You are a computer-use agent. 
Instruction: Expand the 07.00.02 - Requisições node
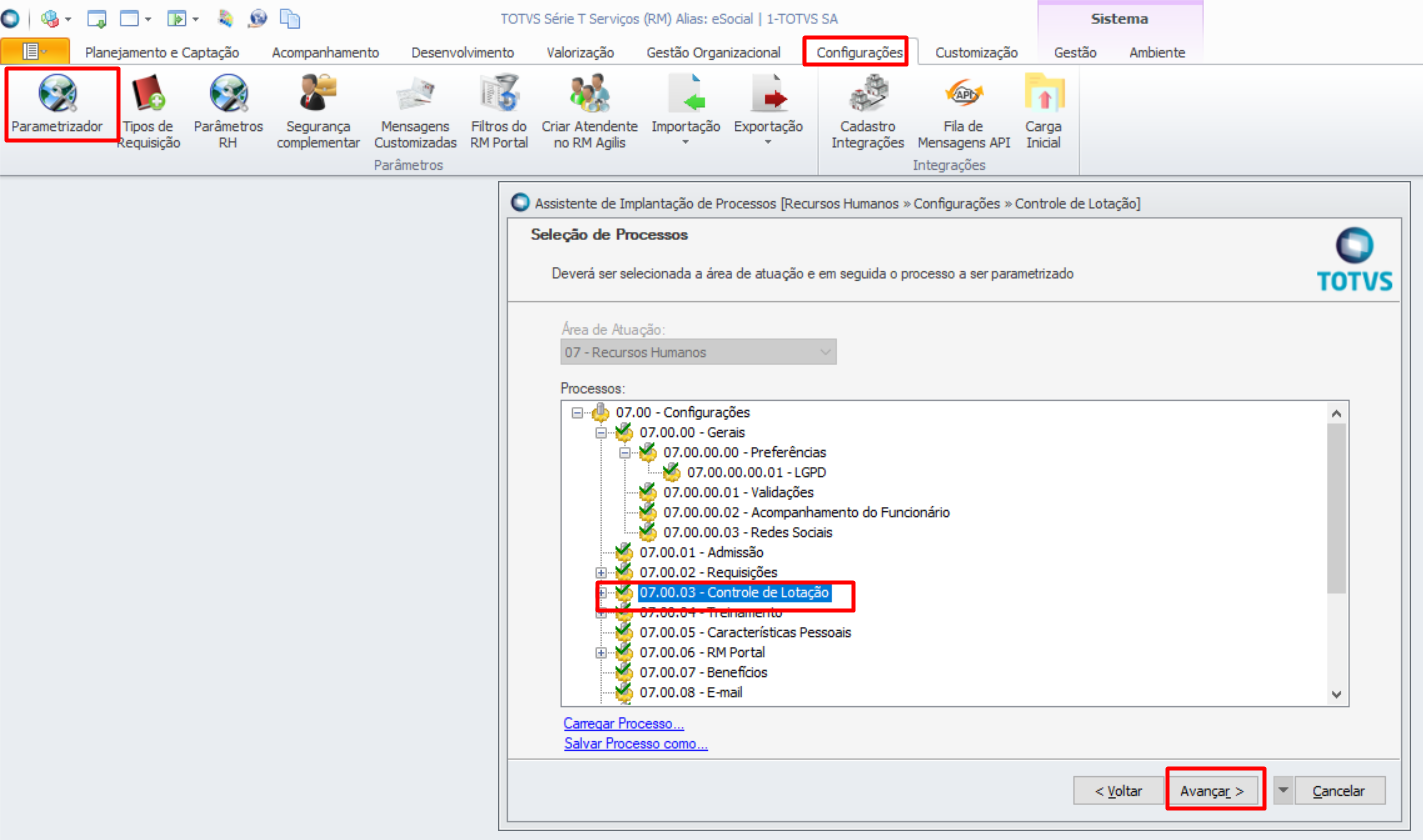point(601,572)
